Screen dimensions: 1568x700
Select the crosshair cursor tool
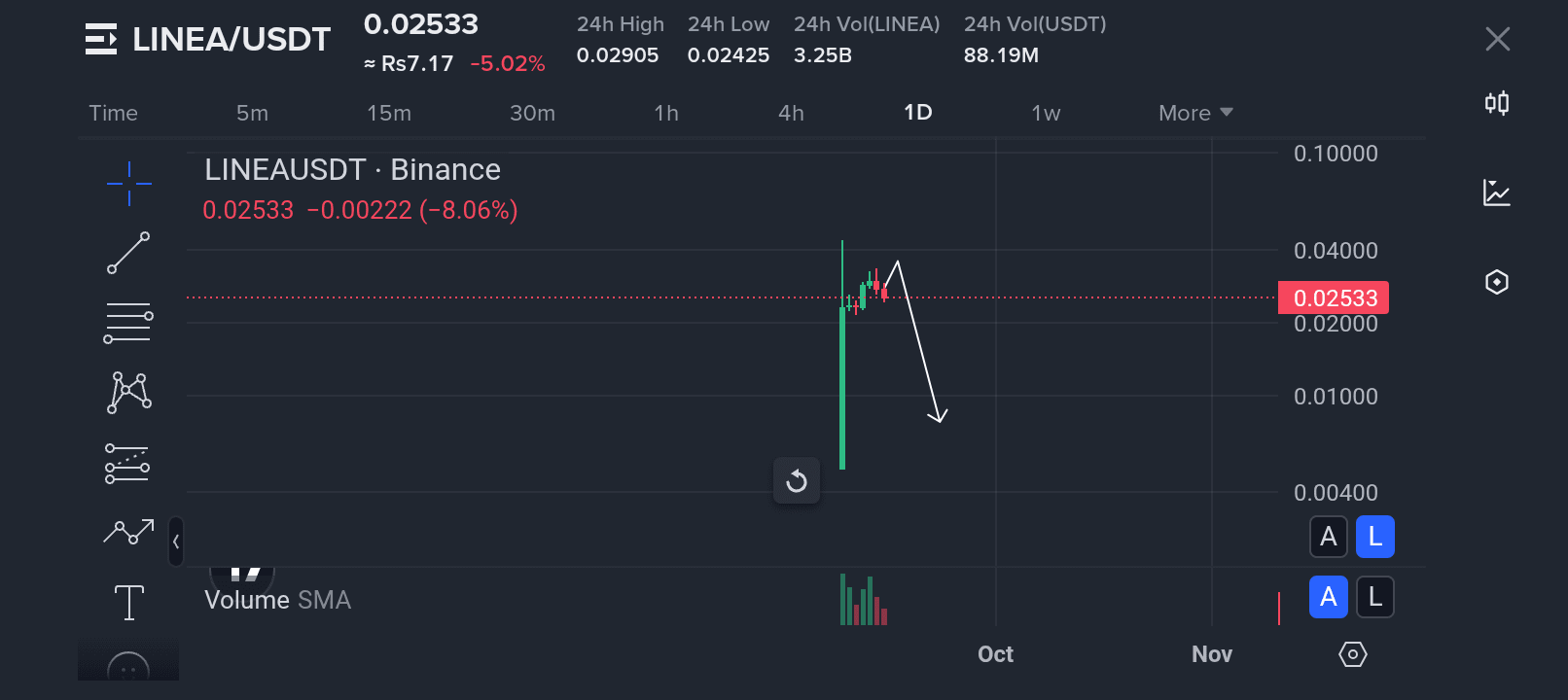point(128,183)
